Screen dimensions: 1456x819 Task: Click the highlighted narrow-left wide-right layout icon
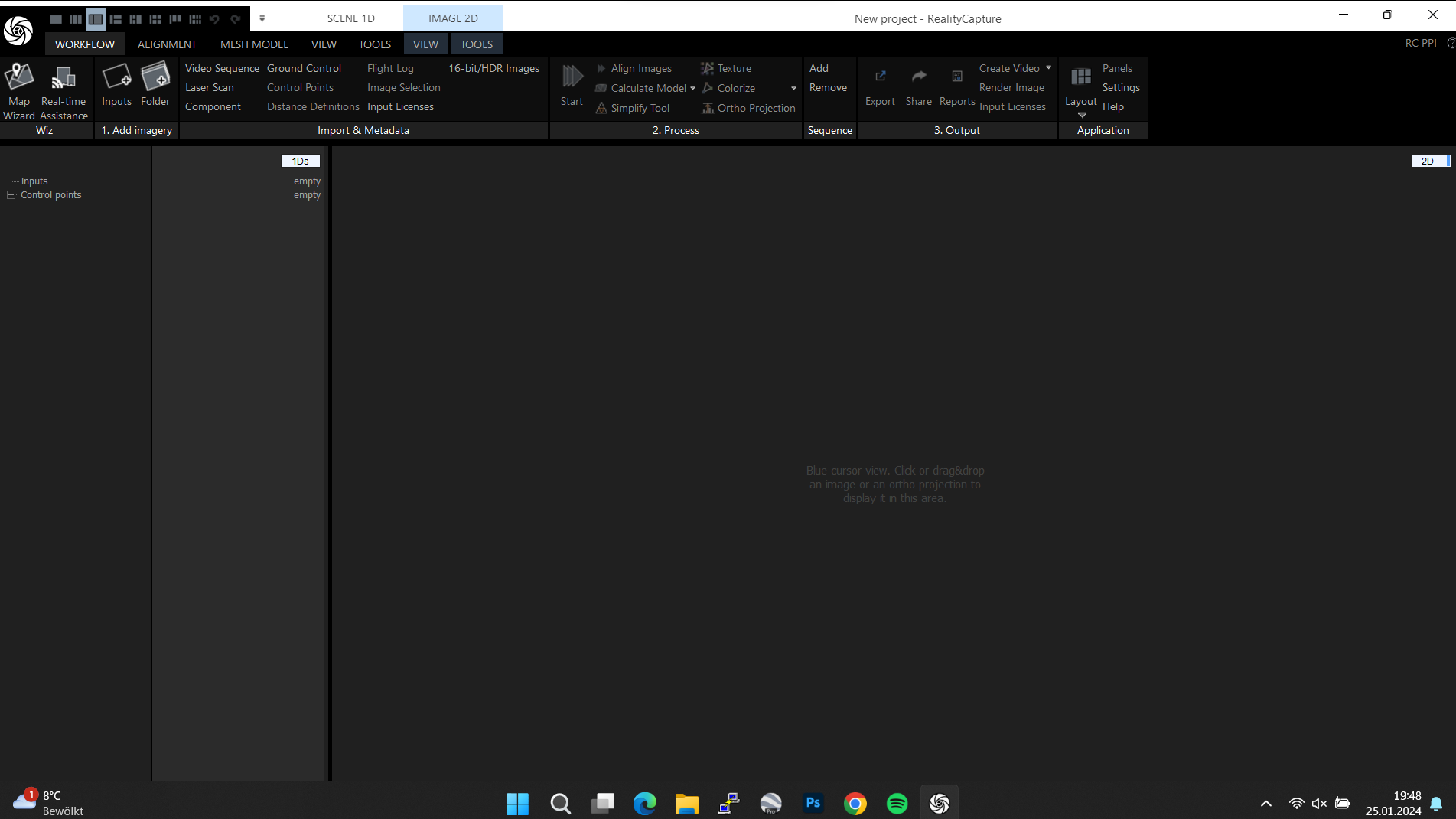click(x=96, y=19)
